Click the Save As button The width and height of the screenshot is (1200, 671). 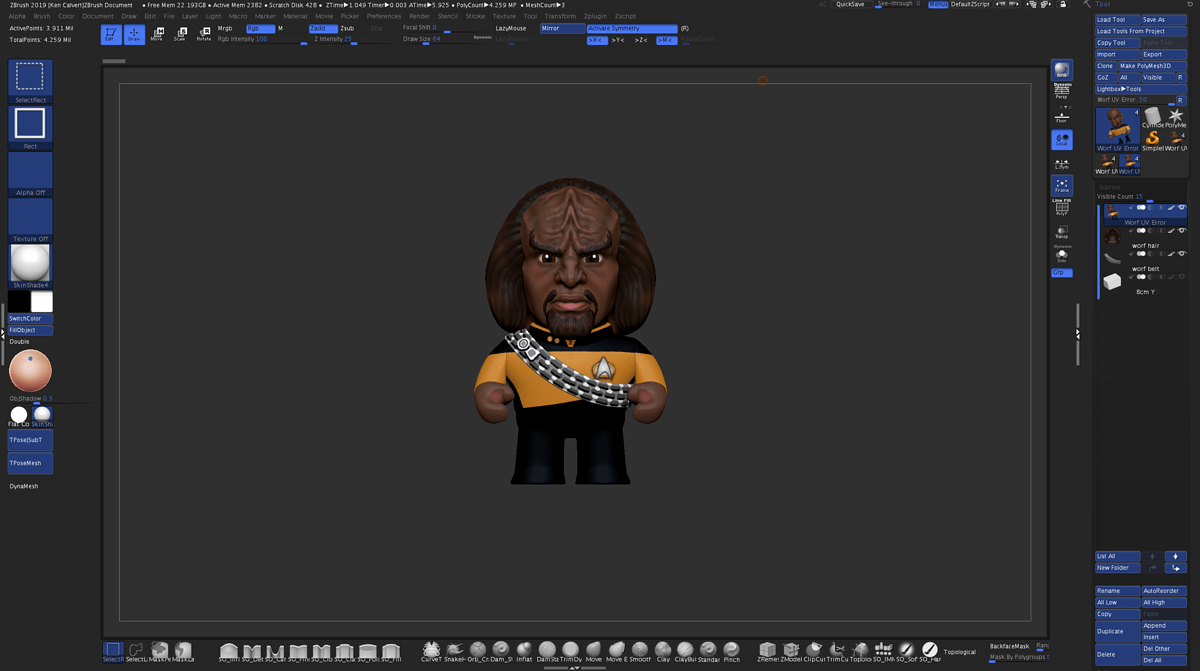pyautogui.click(x=1163, y=20)
